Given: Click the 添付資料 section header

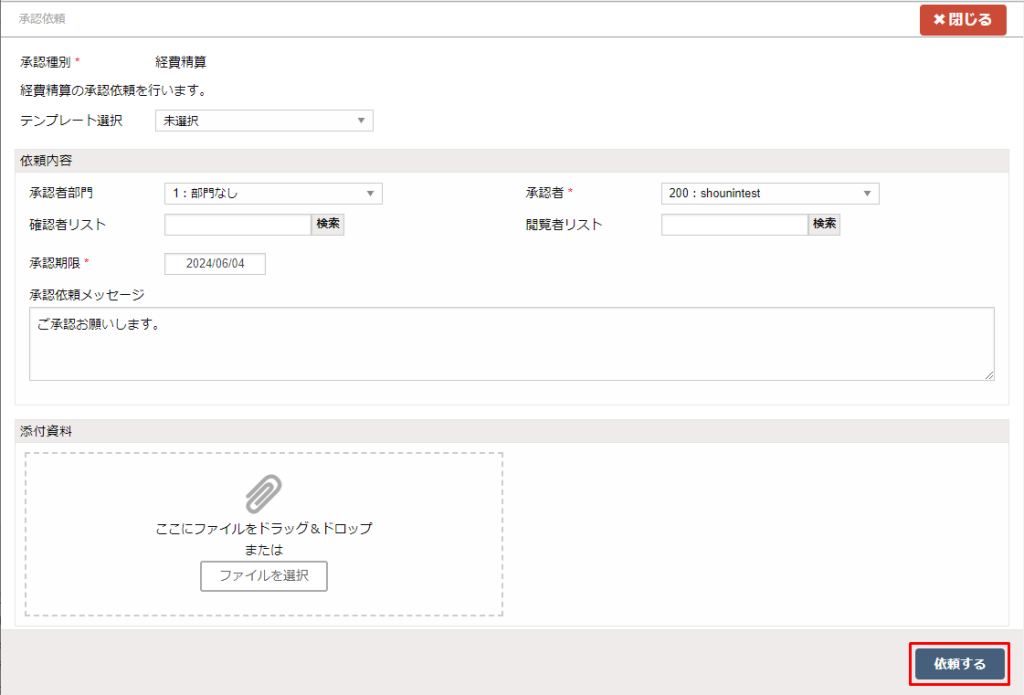Looking at the screenshot, I should [511, 431].
